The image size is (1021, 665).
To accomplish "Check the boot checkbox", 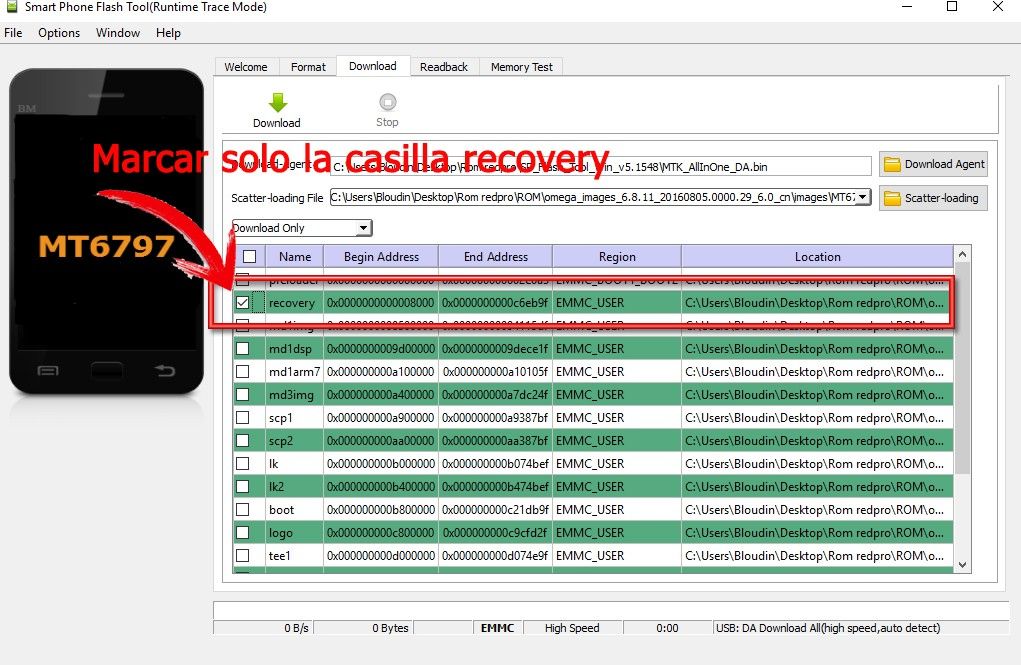I will tap(242, 509).
